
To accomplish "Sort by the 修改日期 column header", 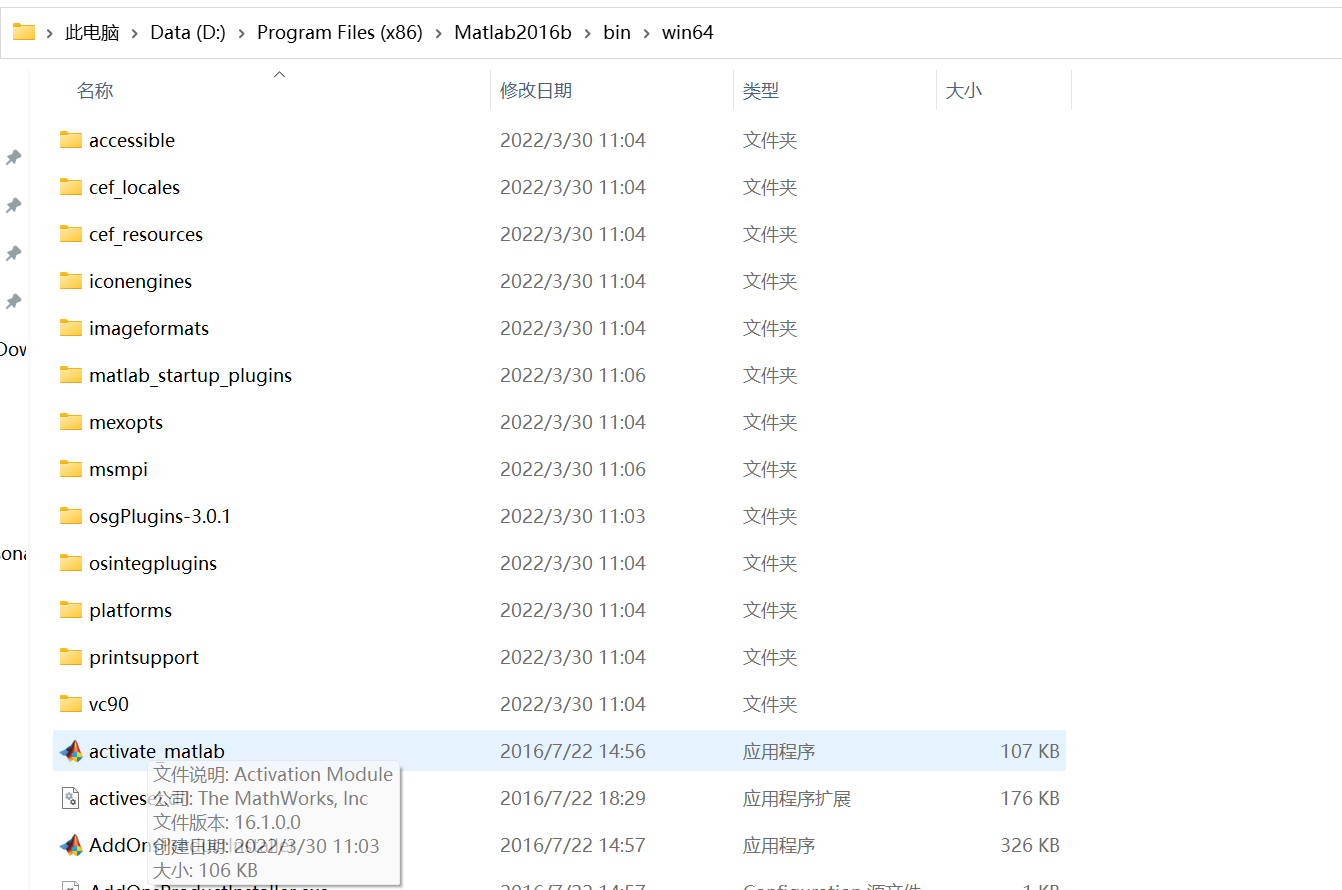I will point(536,91).
